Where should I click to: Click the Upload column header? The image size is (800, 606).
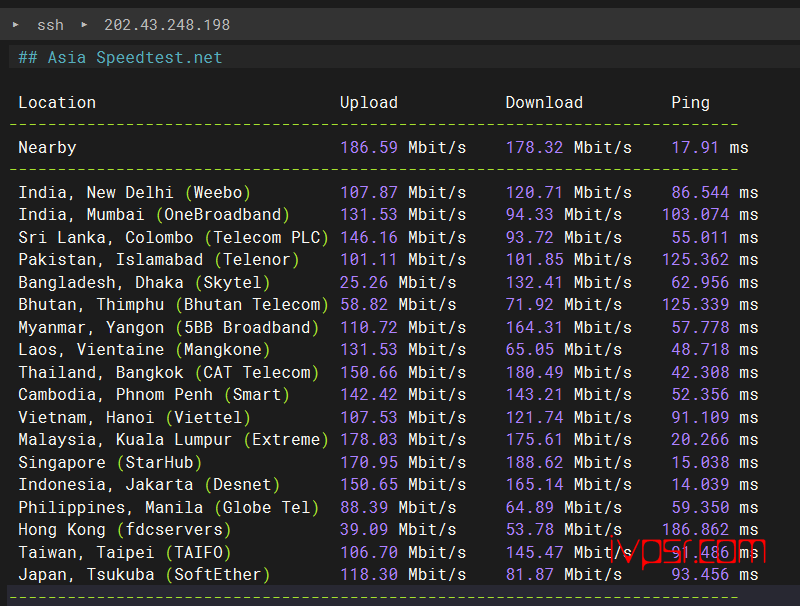(369, 103)
